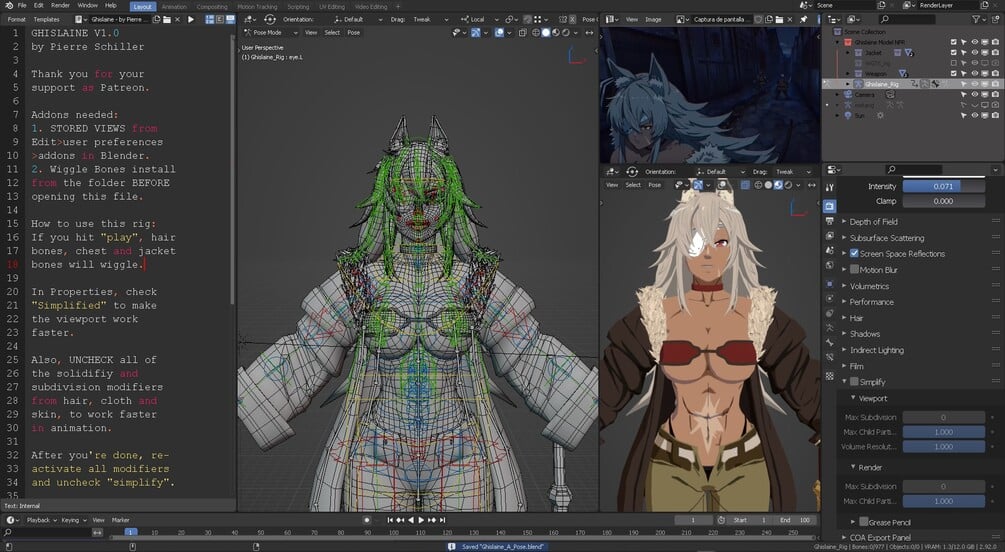Disable the Screen Space Reflections checkbox
This screenshot has width=1005, height=552.
[854, 254]
